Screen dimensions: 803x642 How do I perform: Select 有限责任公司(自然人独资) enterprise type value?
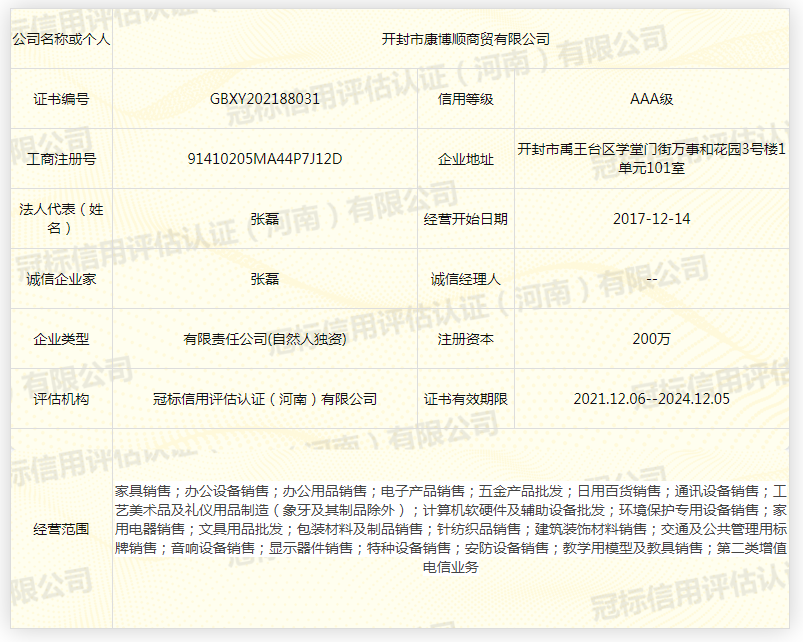pyautogui.click(x=265, y=339)
